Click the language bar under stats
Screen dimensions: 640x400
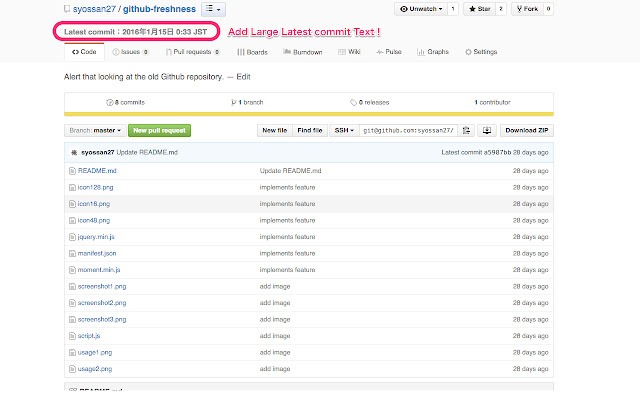click(x=309, y=114)
